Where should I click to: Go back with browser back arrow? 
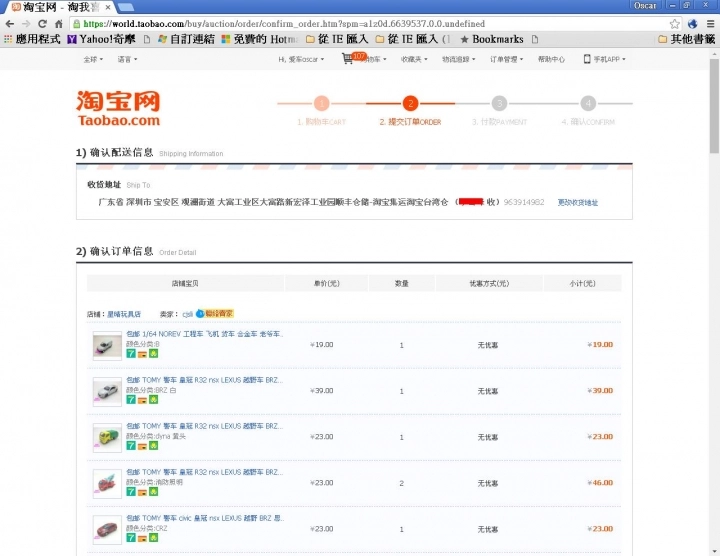tap(10, 24)
